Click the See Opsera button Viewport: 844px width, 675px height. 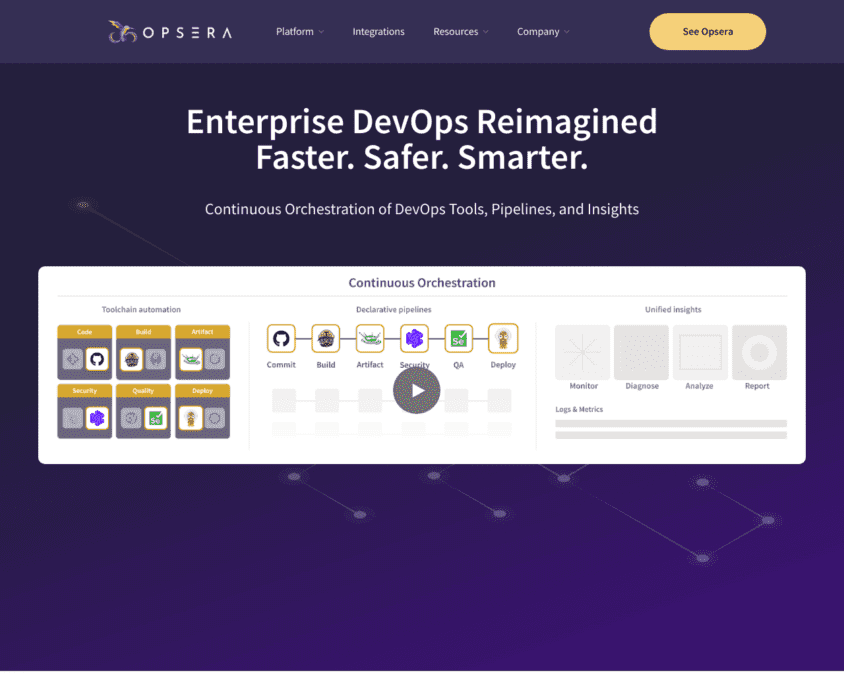click(x=707, y=32)
